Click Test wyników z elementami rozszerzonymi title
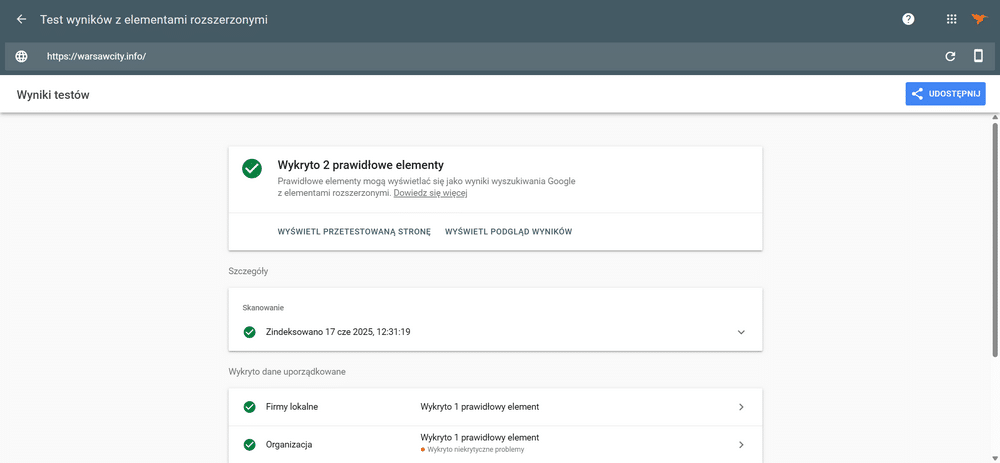Viewport: 1000px width, 463px height. click(x=154, y=20)
